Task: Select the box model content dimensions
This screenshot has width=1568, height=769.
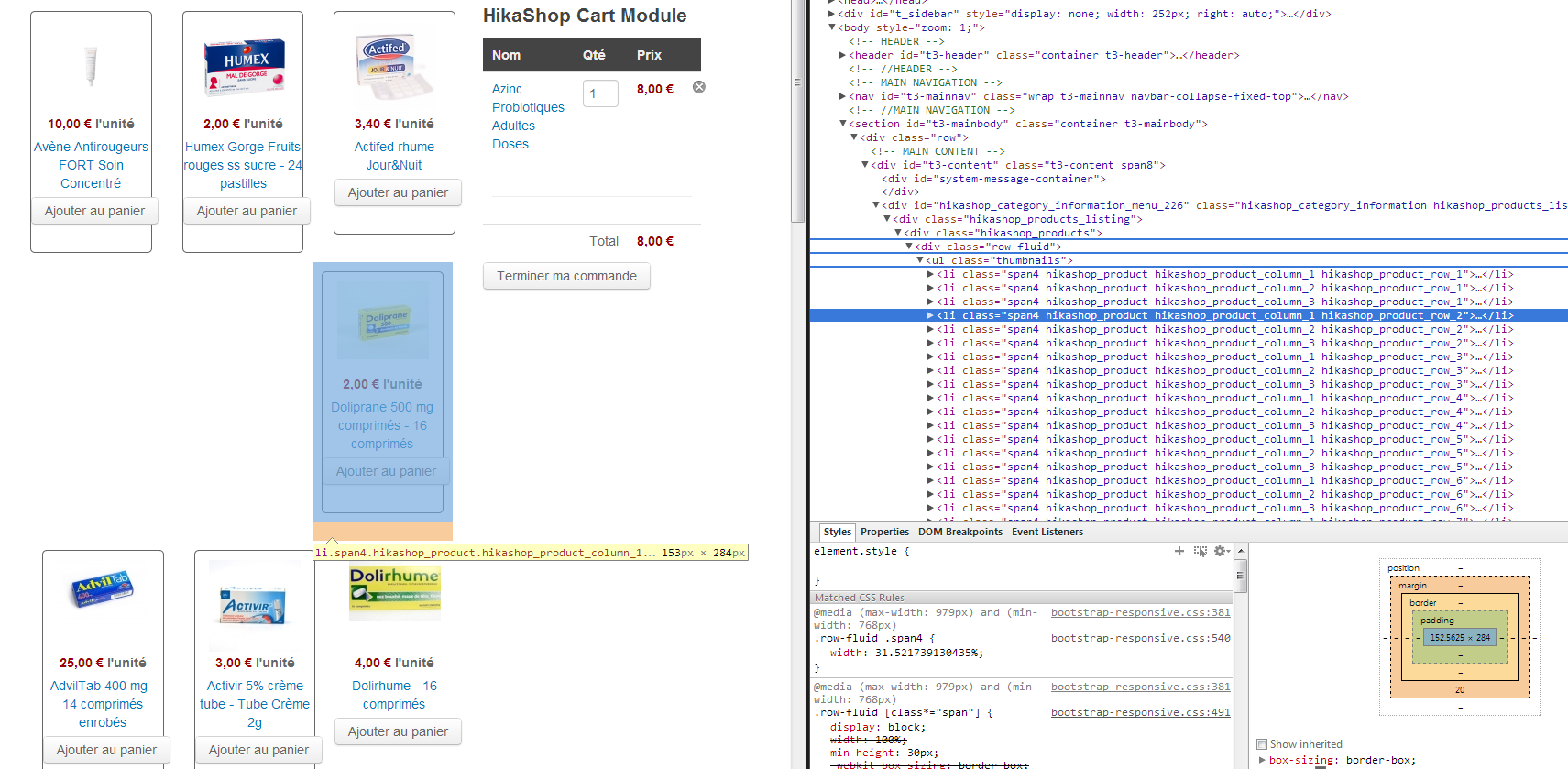Action: coord(1460,637)
